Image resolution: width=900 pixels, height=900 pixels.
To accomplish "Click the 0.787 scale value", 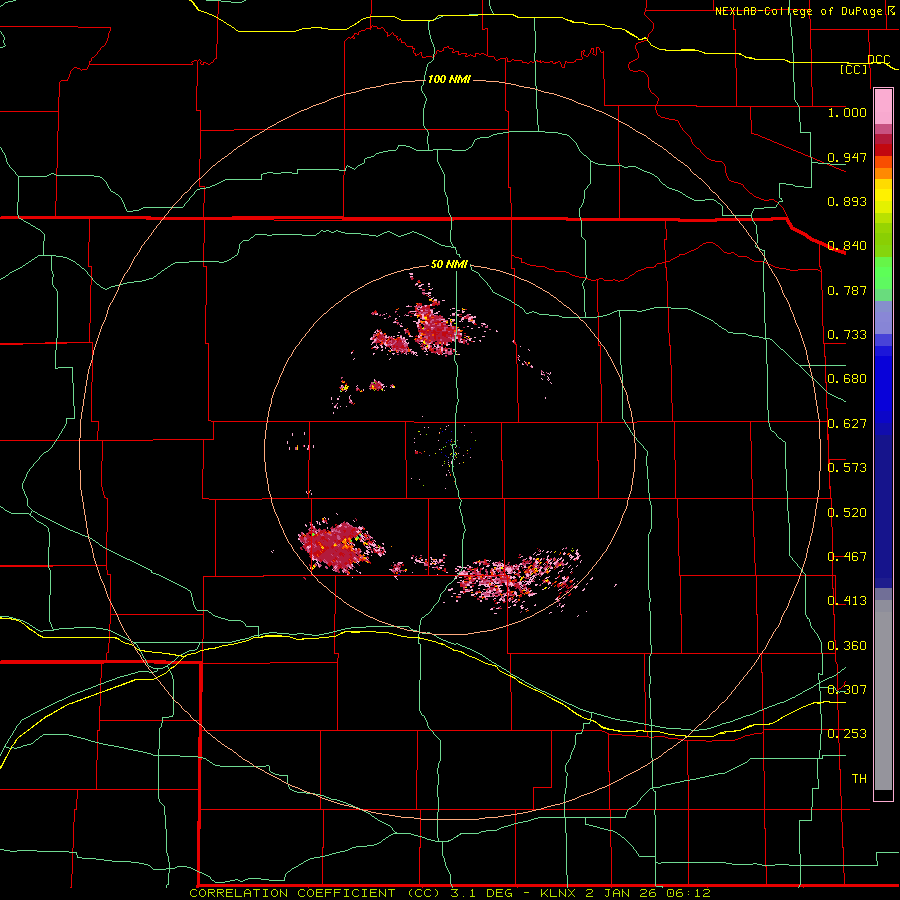I will 847,290.
